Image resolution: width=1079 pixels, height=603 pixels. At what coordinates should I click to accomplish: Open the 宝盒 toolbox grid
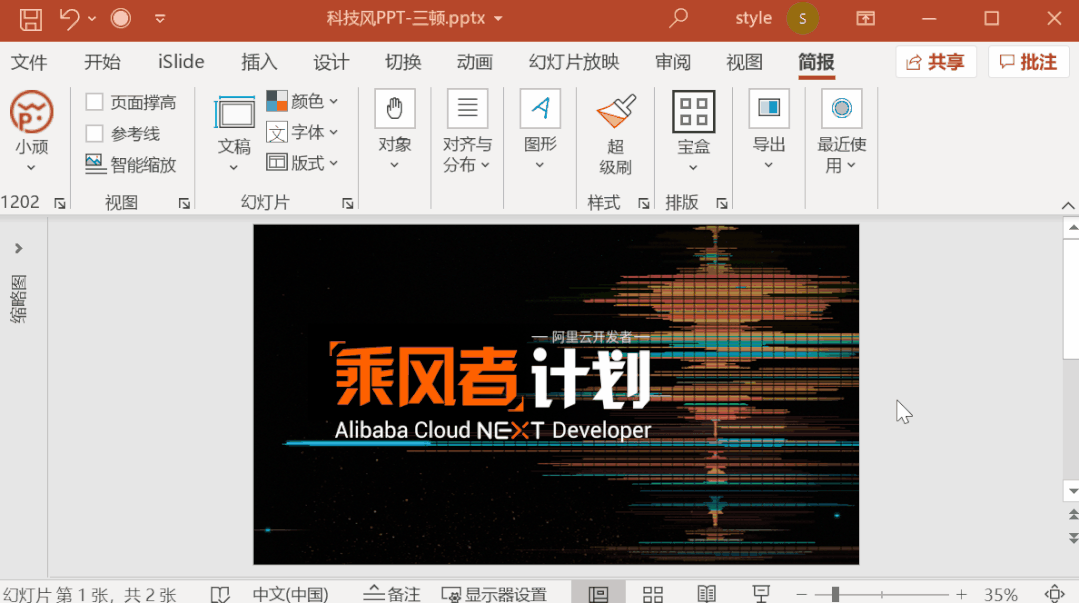tap(694, 131)
